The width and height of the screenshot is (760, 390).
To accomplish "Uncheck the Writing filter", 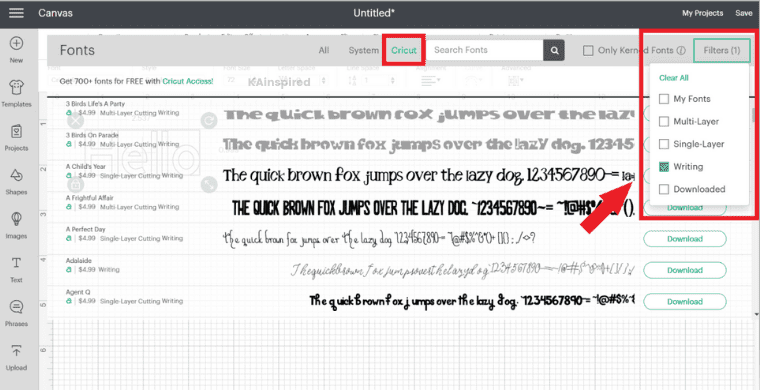I will click(x=664, y=167).
